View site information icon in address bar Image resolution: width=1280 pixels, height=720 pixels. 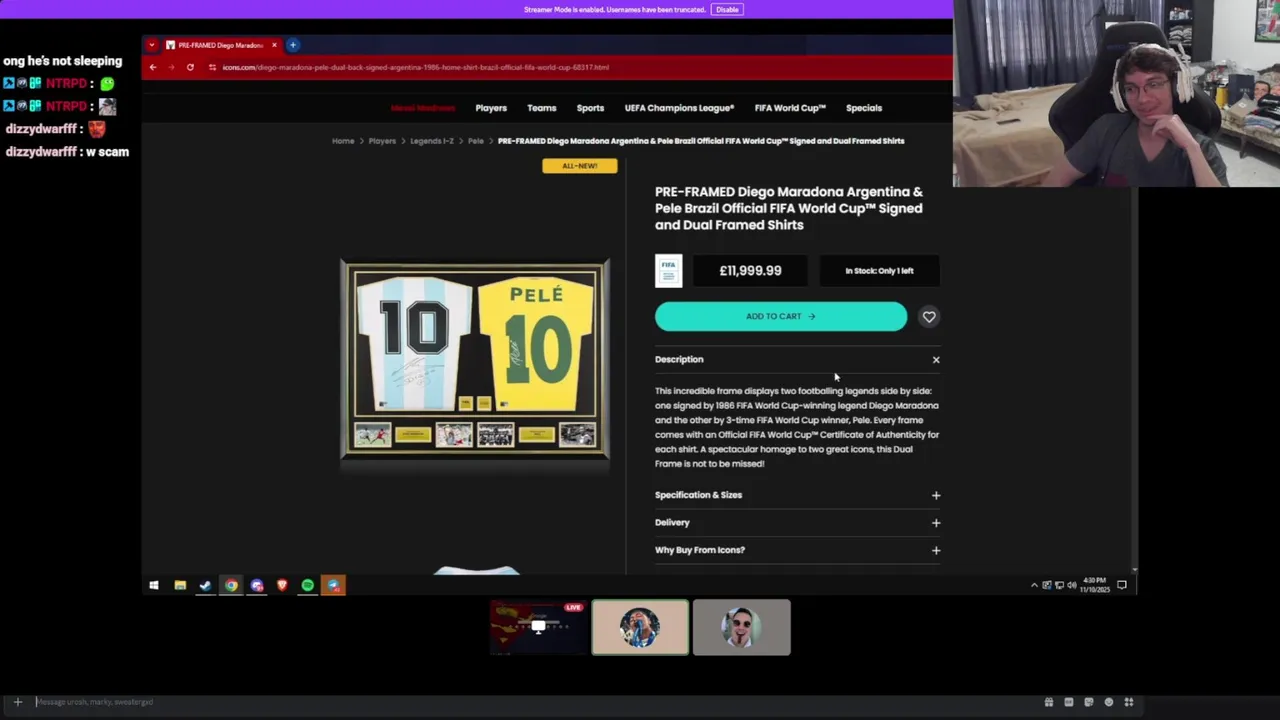point(212,67)
